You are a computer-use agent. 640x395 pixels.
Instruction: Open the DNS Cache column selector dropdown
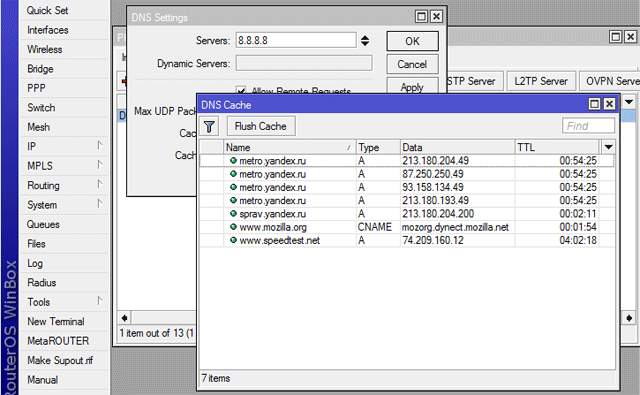pyautogui.click(x=608, y=147)
